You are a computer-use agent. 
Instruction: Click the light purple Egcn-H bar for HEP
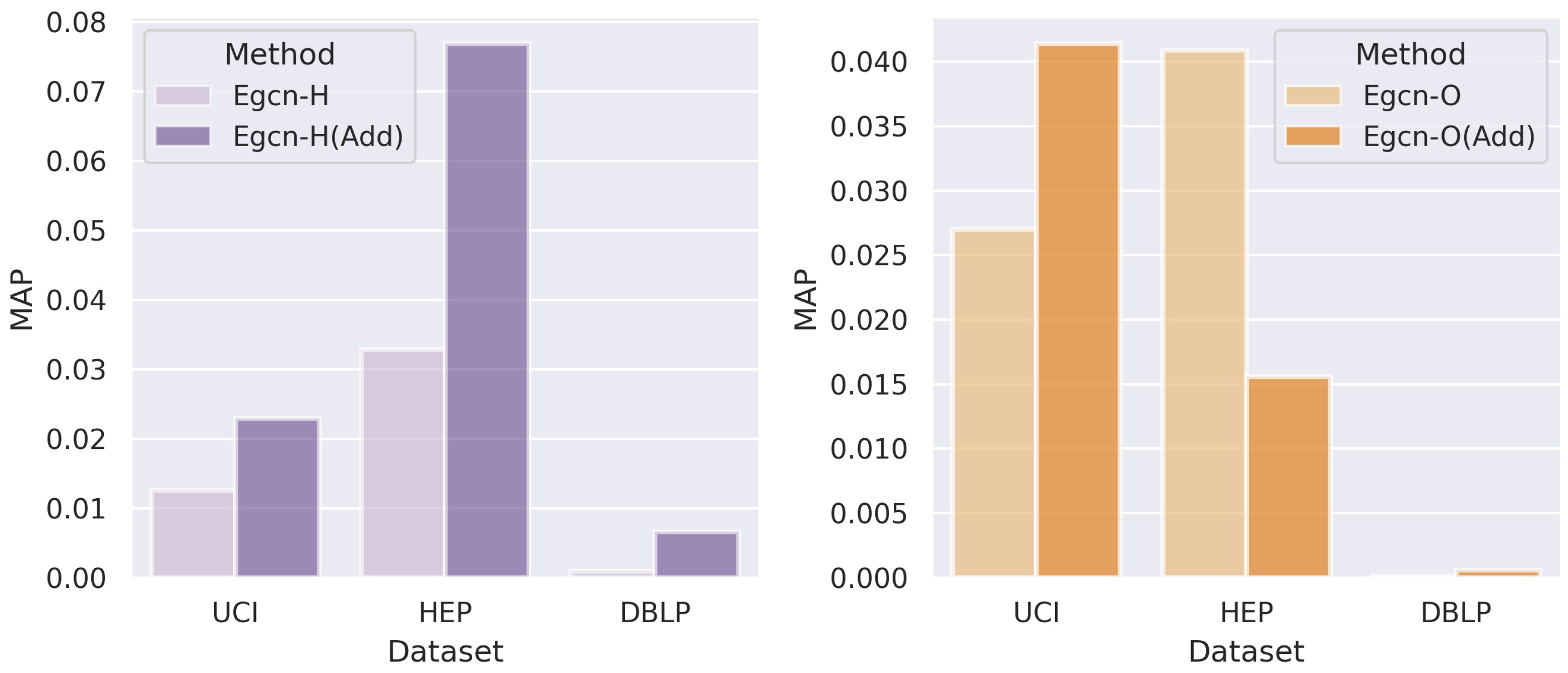coord(403,462)
